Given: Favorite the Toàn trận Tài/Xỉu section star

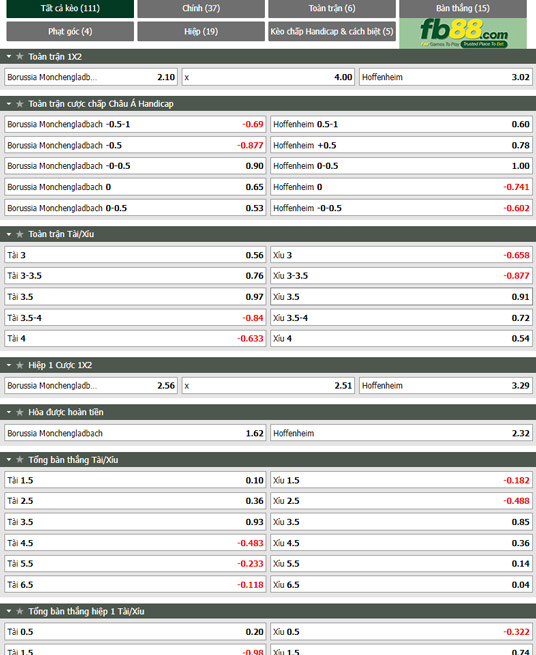Looking at the screenshot, I should coord(20,234).
